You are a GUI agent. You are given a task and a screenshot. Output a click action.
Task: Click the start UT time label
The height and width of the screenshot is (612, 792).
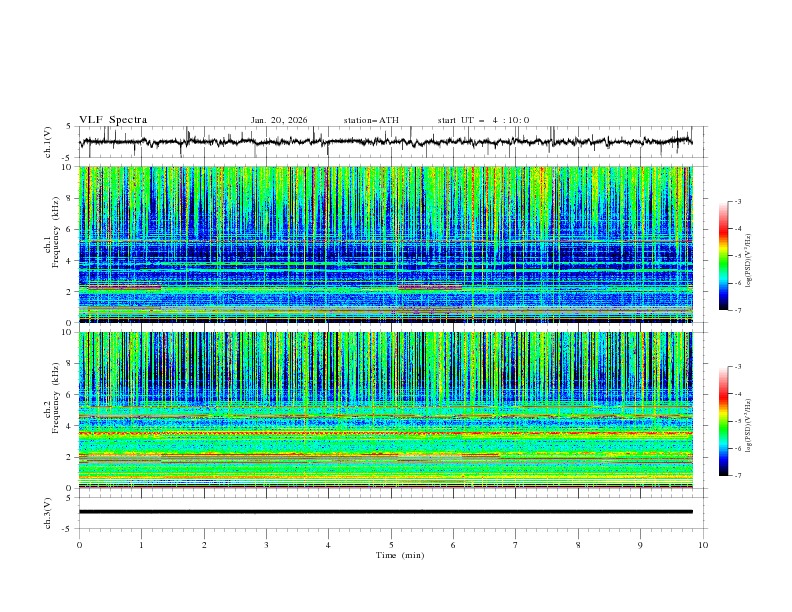click(x=483, y=120)
